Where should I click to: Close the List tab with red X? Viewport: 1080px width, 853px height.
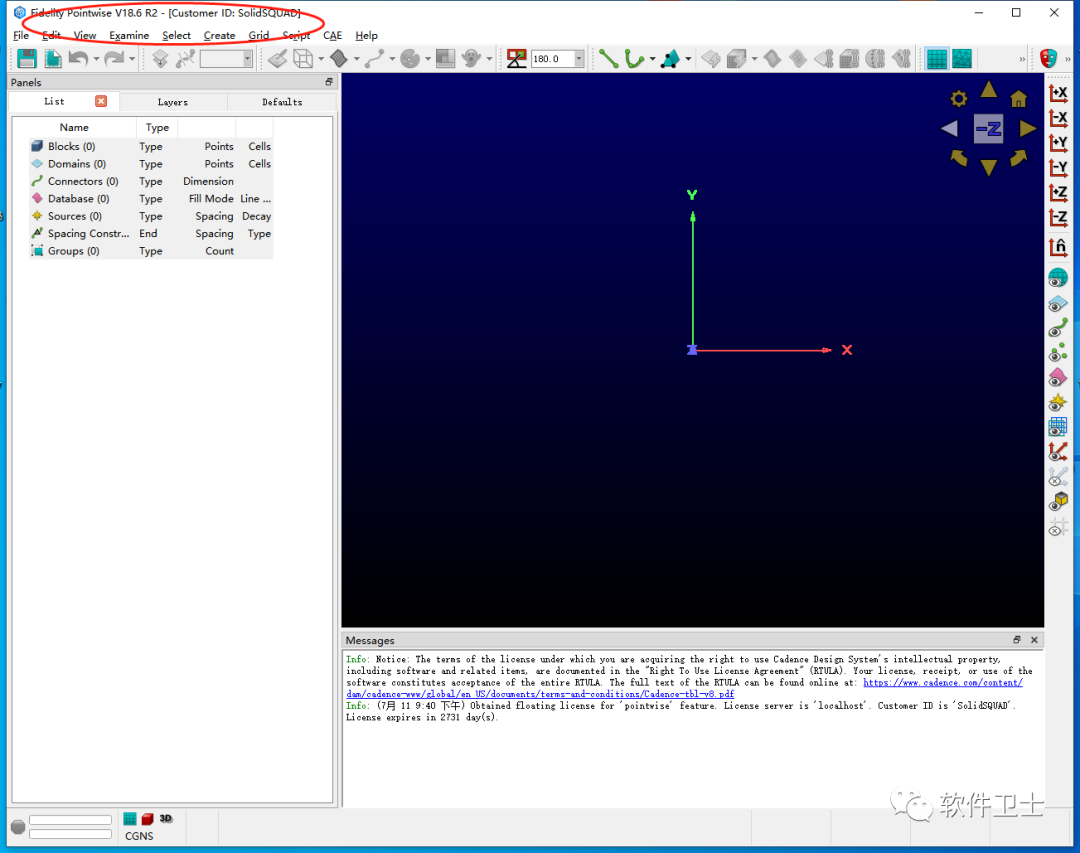pos(101,101)
